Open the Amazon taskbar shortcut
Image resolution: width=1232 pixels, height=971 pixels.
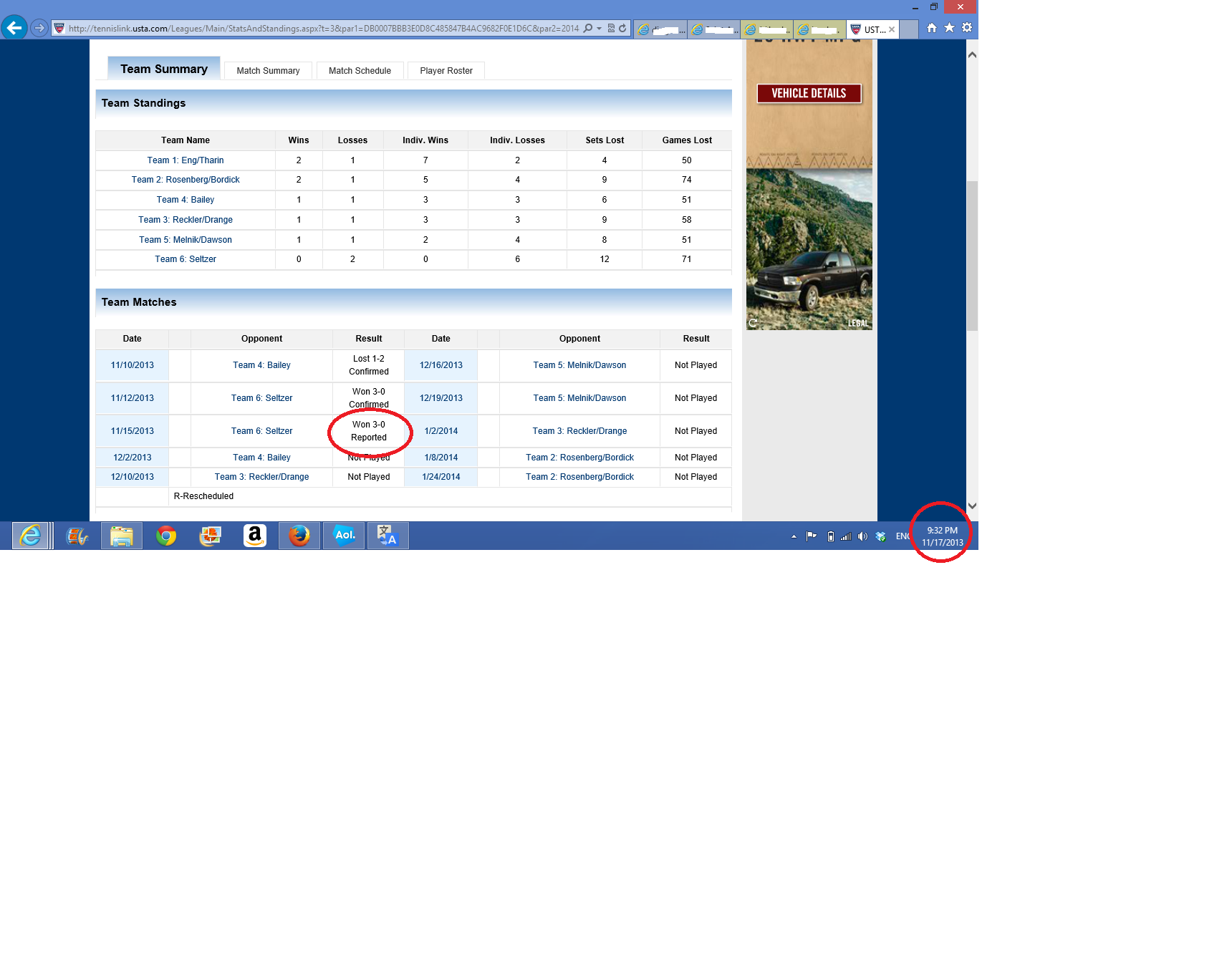(x=255, y=536)
